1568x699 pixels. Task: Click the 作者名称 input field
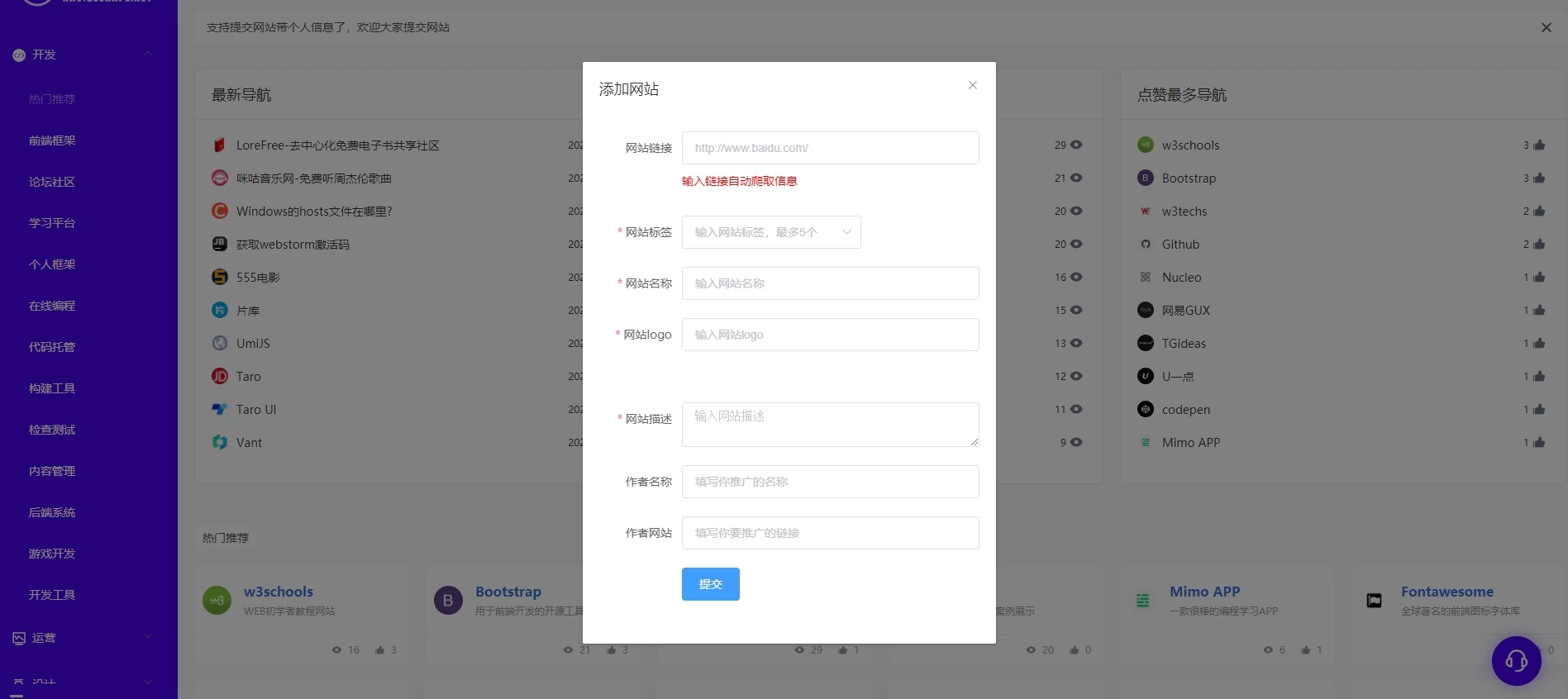(830, 482)
